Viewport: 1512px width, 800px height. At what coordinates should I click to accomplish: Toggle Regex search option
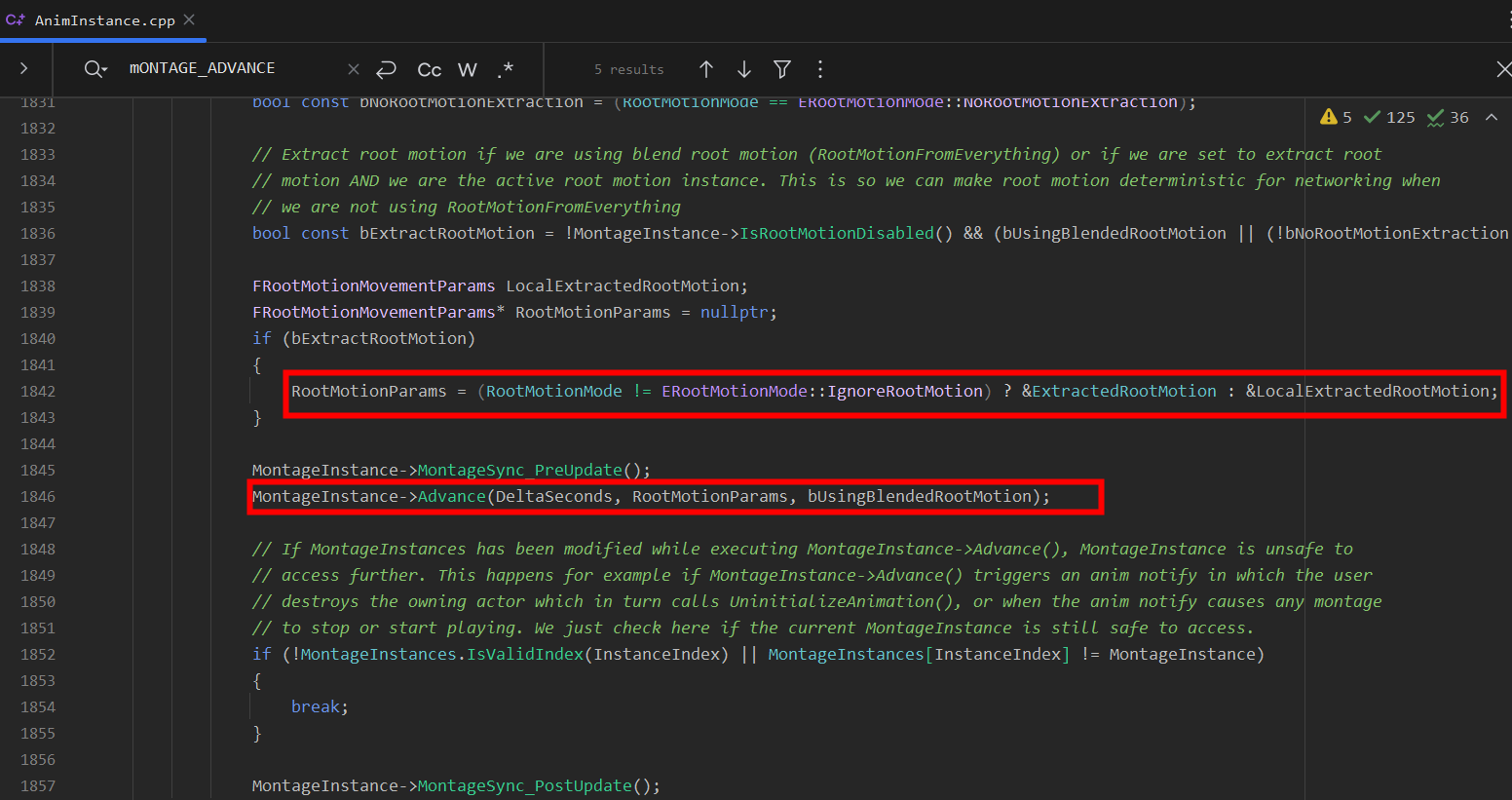tap(505, 69)
